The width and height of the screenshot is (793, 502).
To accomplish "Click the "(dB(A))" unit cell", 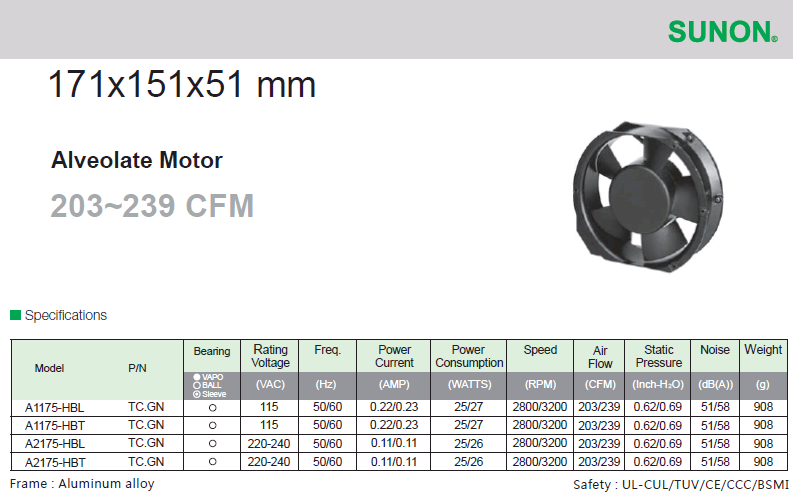I will (716, 384).
